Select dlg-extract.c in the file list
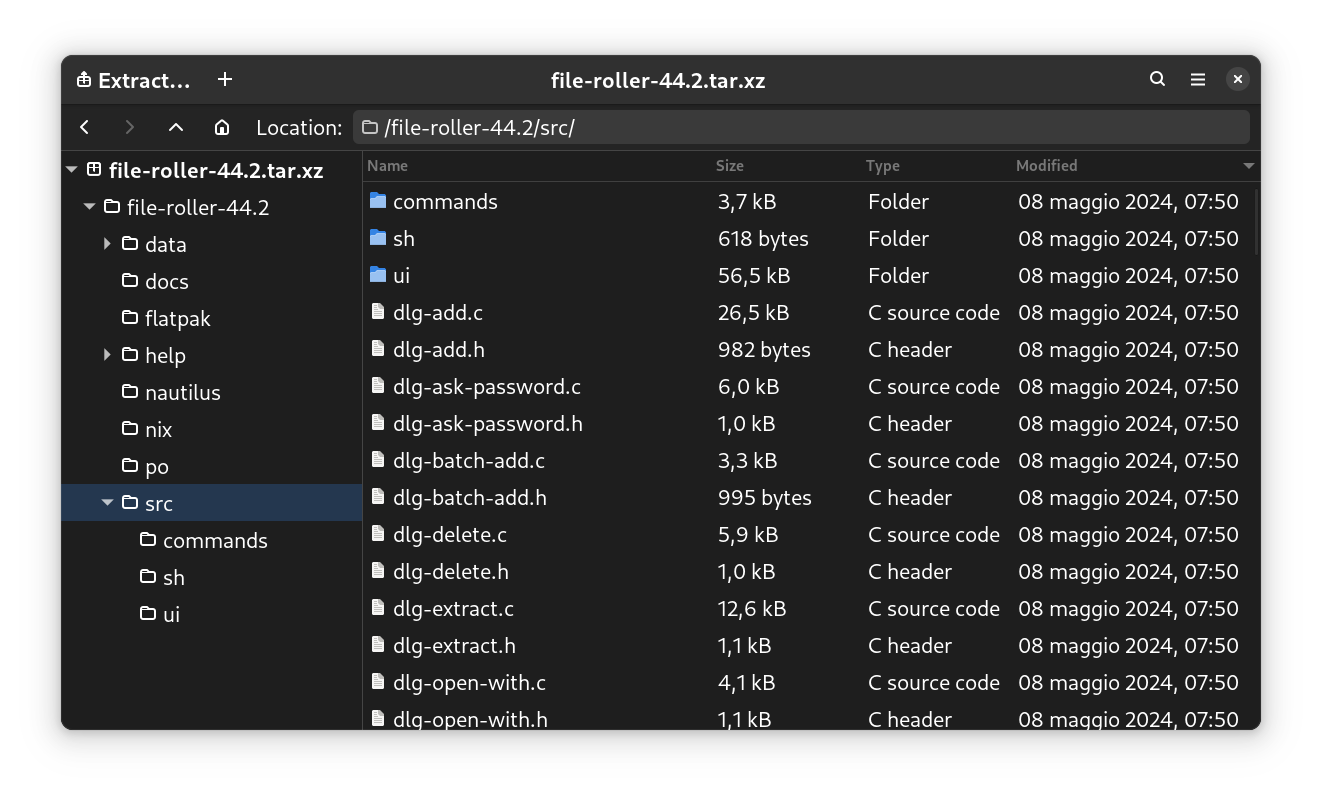This screenshot has width=1322, height=797. pos(453,608)
